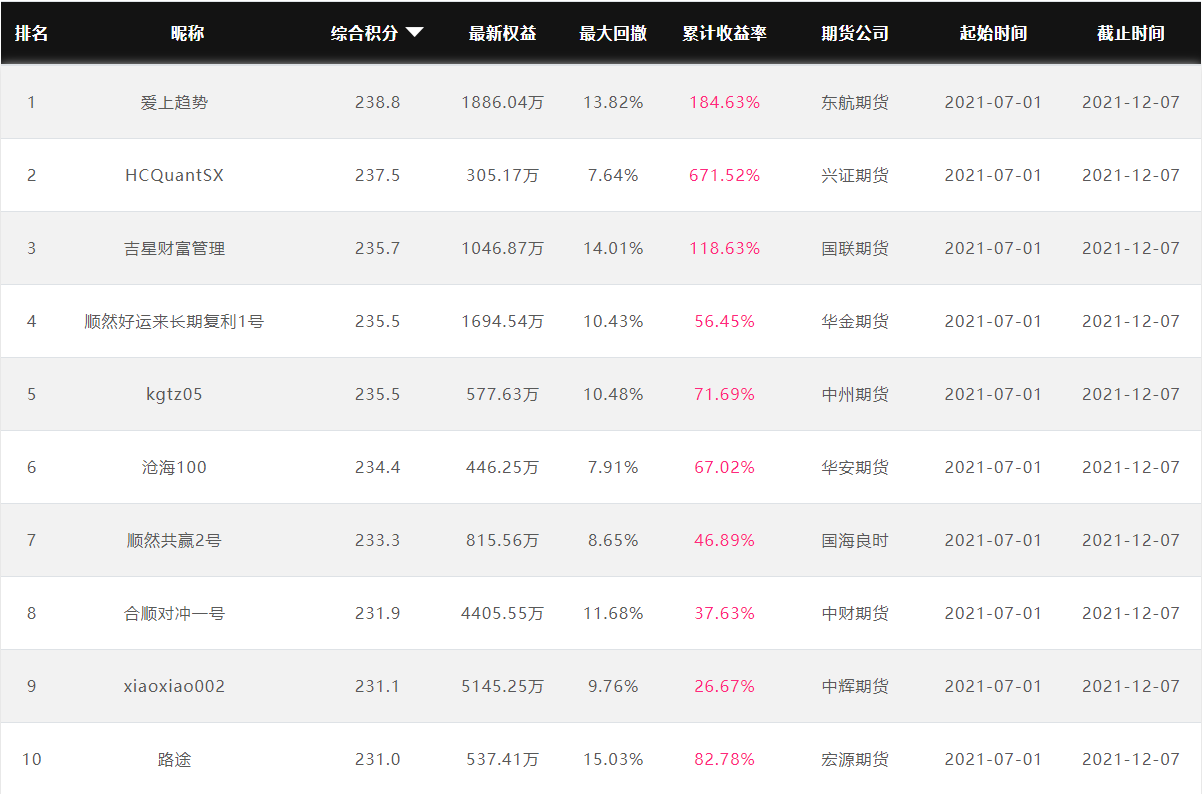Select the 71.69% return value

[x=724, y=394]
